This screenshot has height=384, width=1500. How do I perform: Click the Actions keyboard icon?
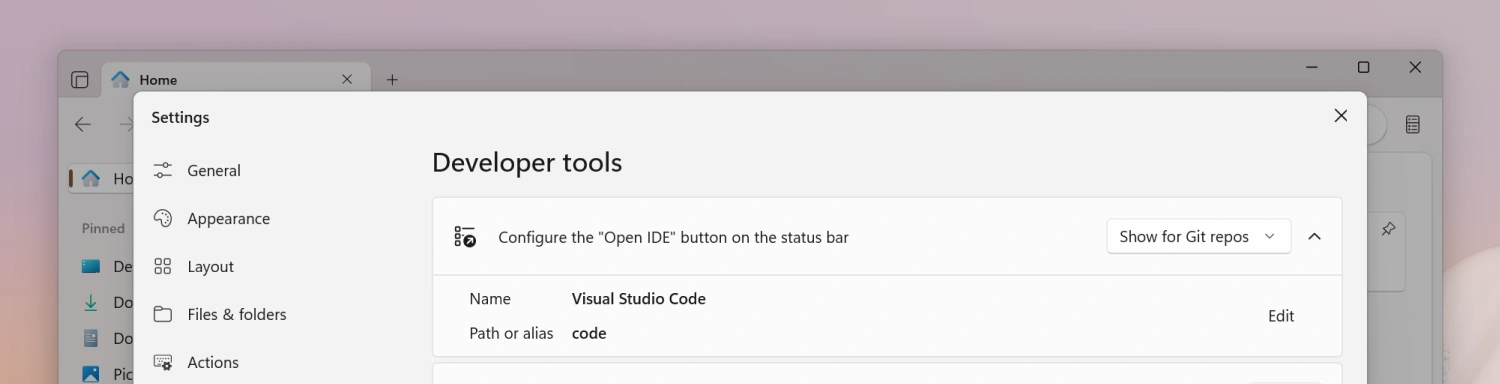(x=163, y=362)
